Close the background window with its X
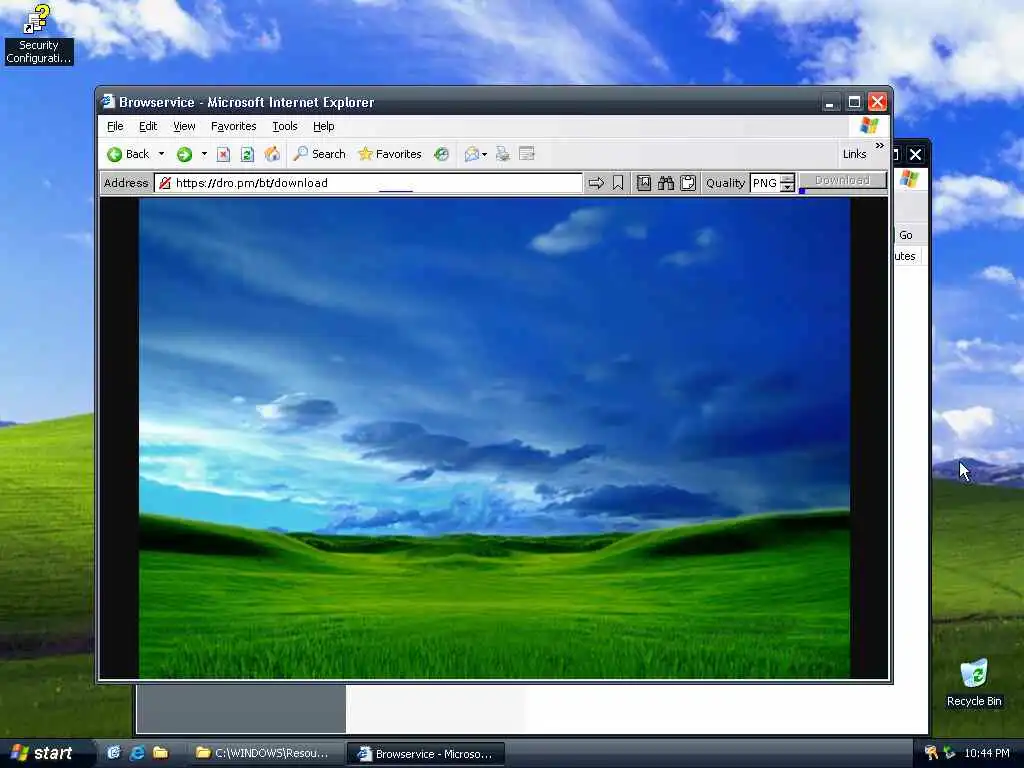Image resolution: width=1024 pixels, height=768 pixels. point(916,155)
